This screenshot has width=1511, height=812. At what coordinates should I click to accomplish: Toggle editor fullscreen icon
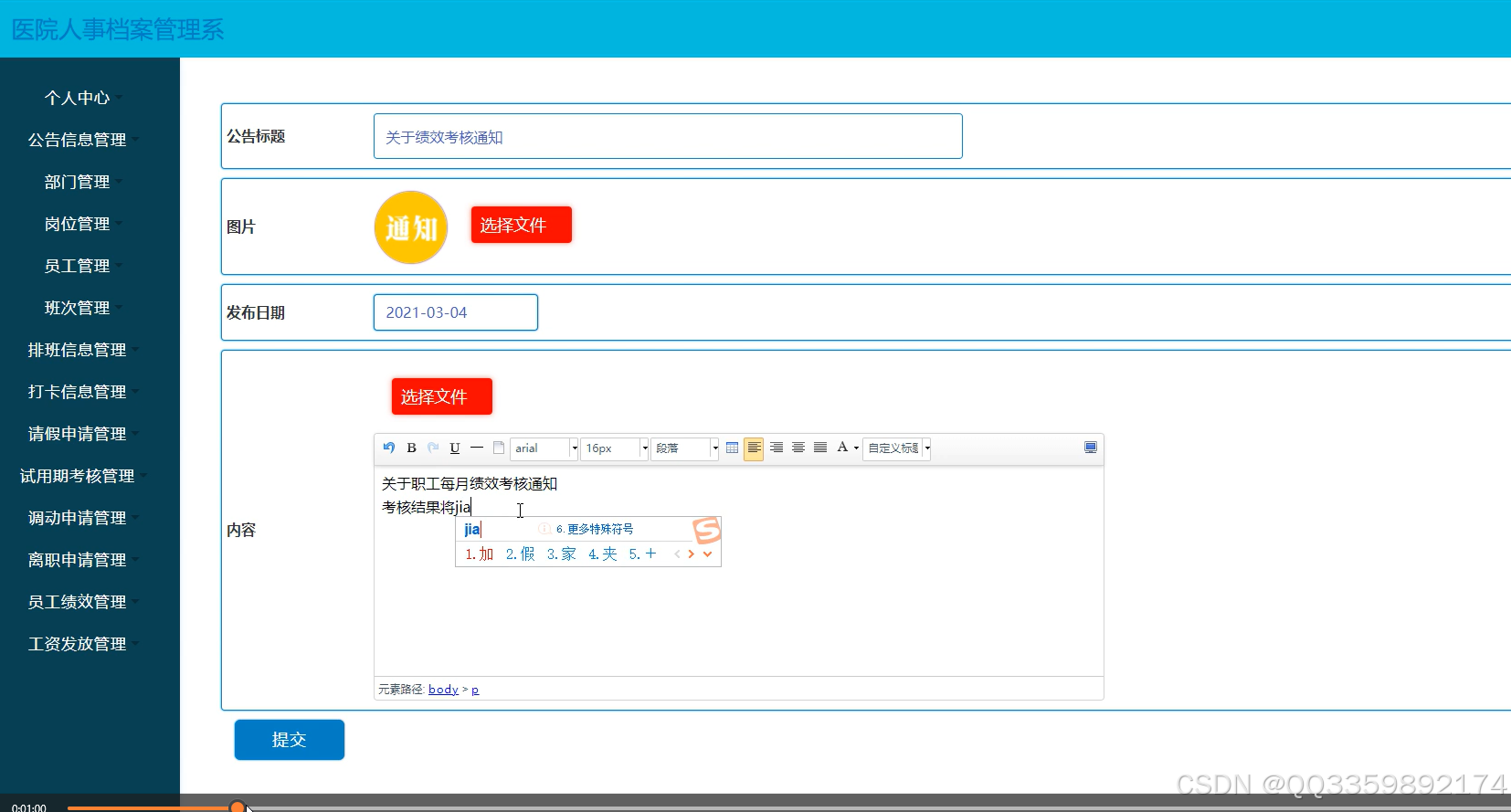tap(1090, 448)
